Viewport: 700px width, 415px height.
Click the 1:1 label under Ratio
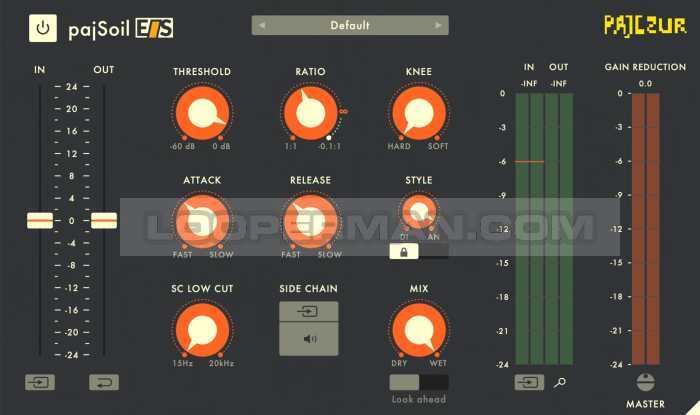pyautogui.click(x=291, y=146)
